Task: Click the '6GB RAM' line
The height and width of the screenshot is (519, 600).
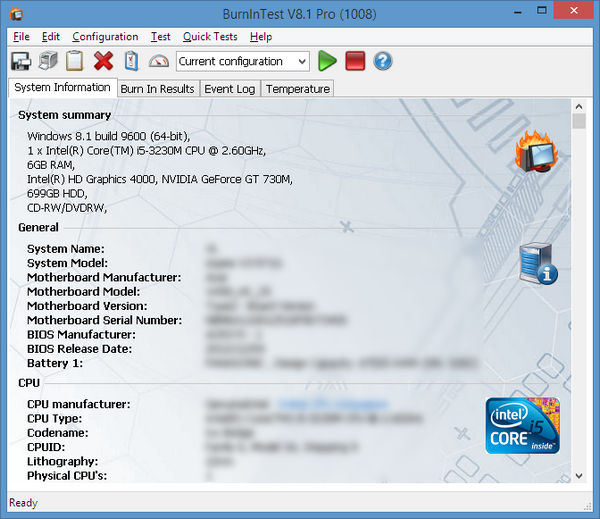Action: pyautogui.click(x=51, y=165)
